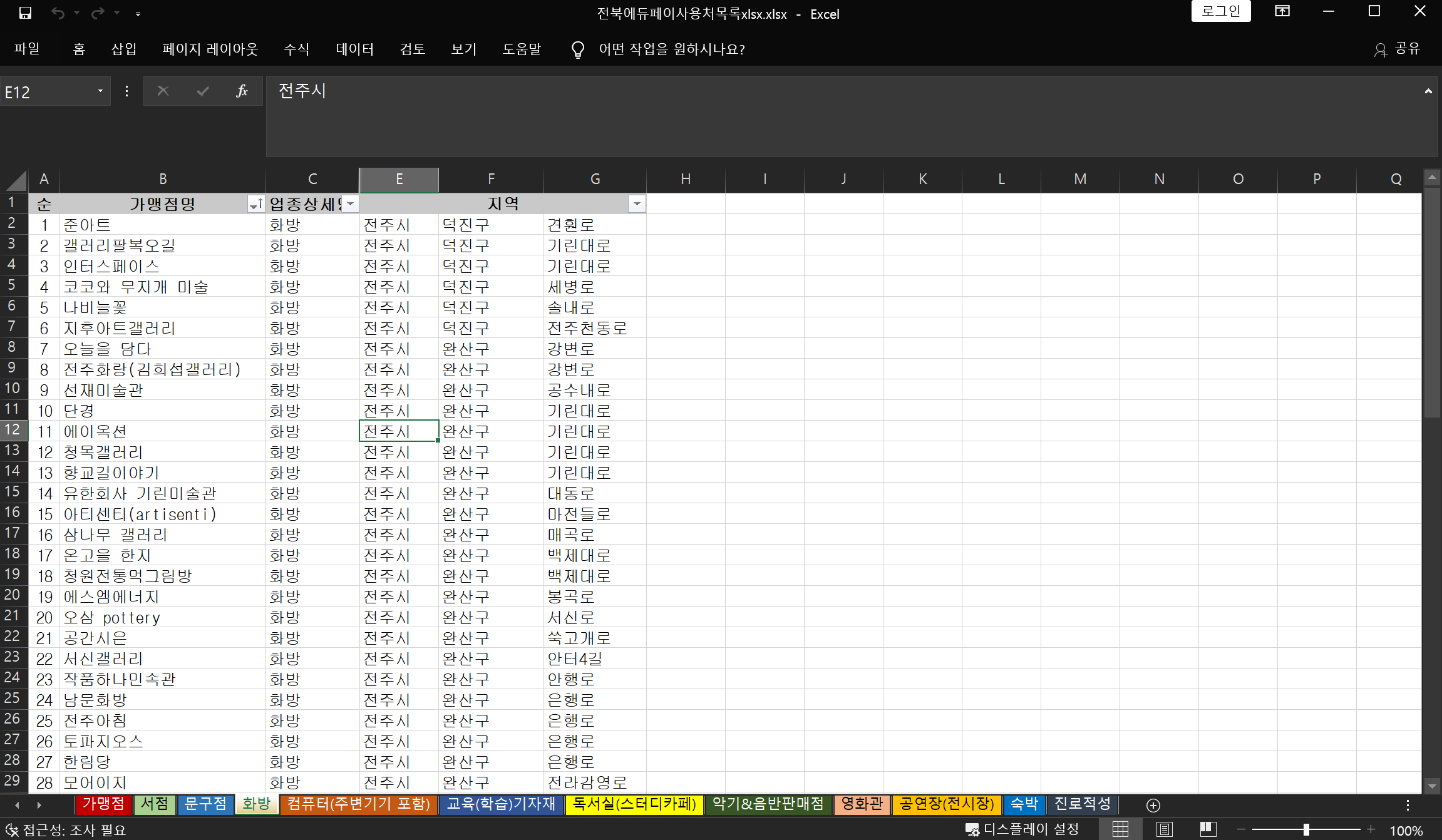Select cell containing 갤러리팔복오길
The image size is (1442, 840).
tap(119, 245)
